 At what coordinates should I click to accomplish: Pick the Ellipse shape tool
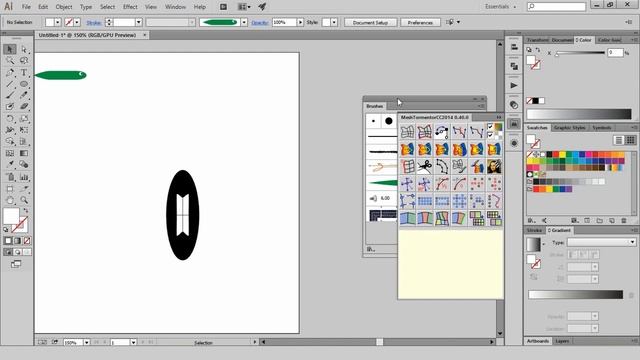coord(24,84)
